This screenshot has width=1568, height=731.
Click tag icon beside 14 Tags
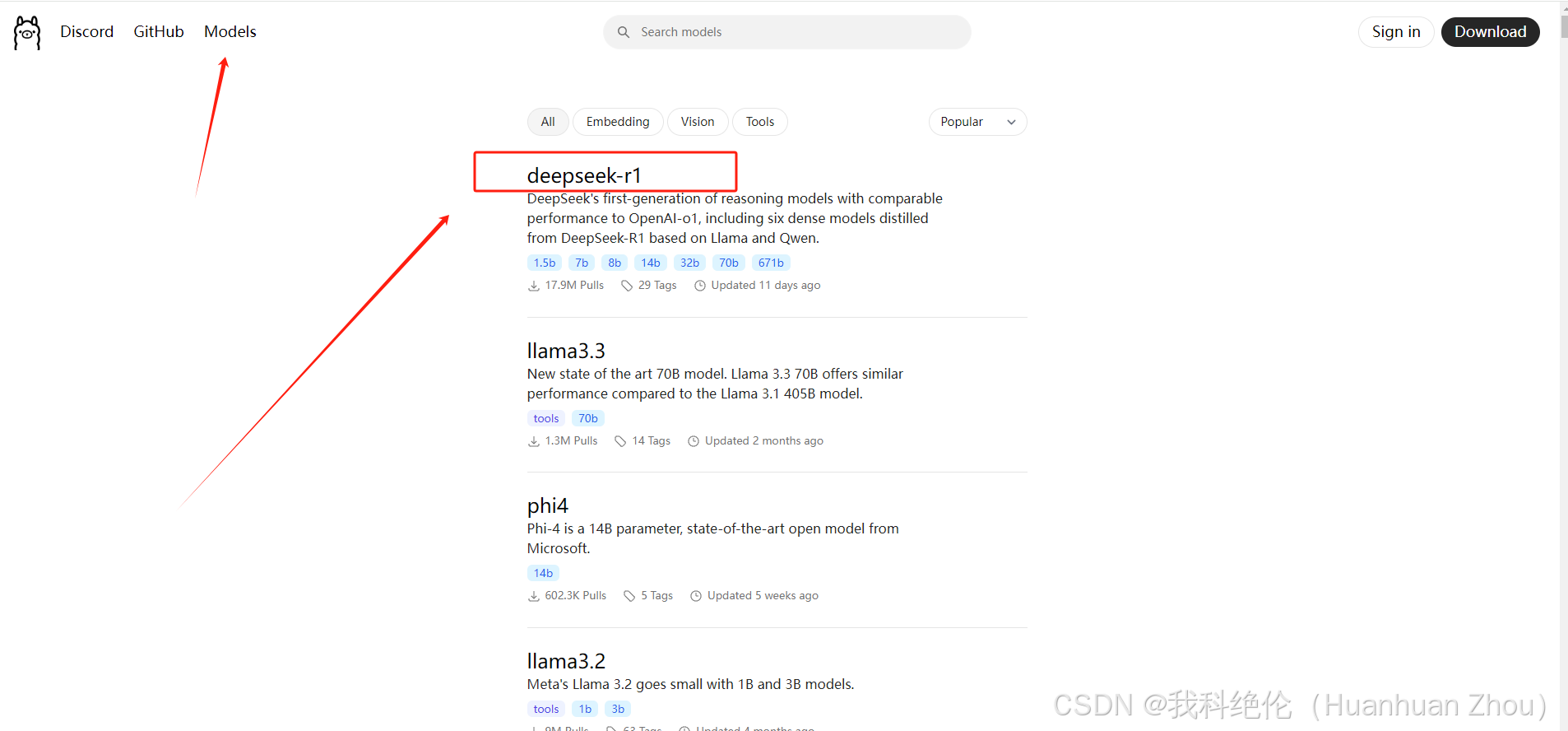coord(621,441)
